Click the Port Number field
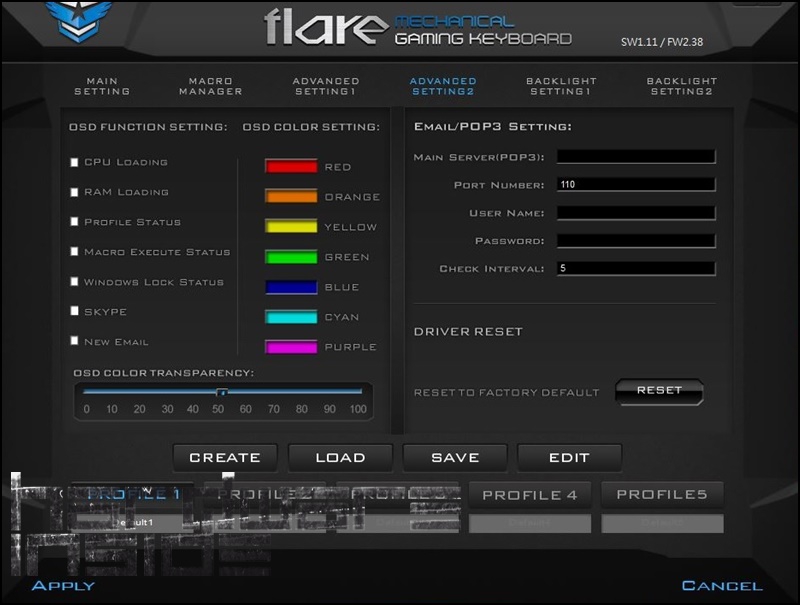This screenshot has width=800, height=605. coord(636,185)
